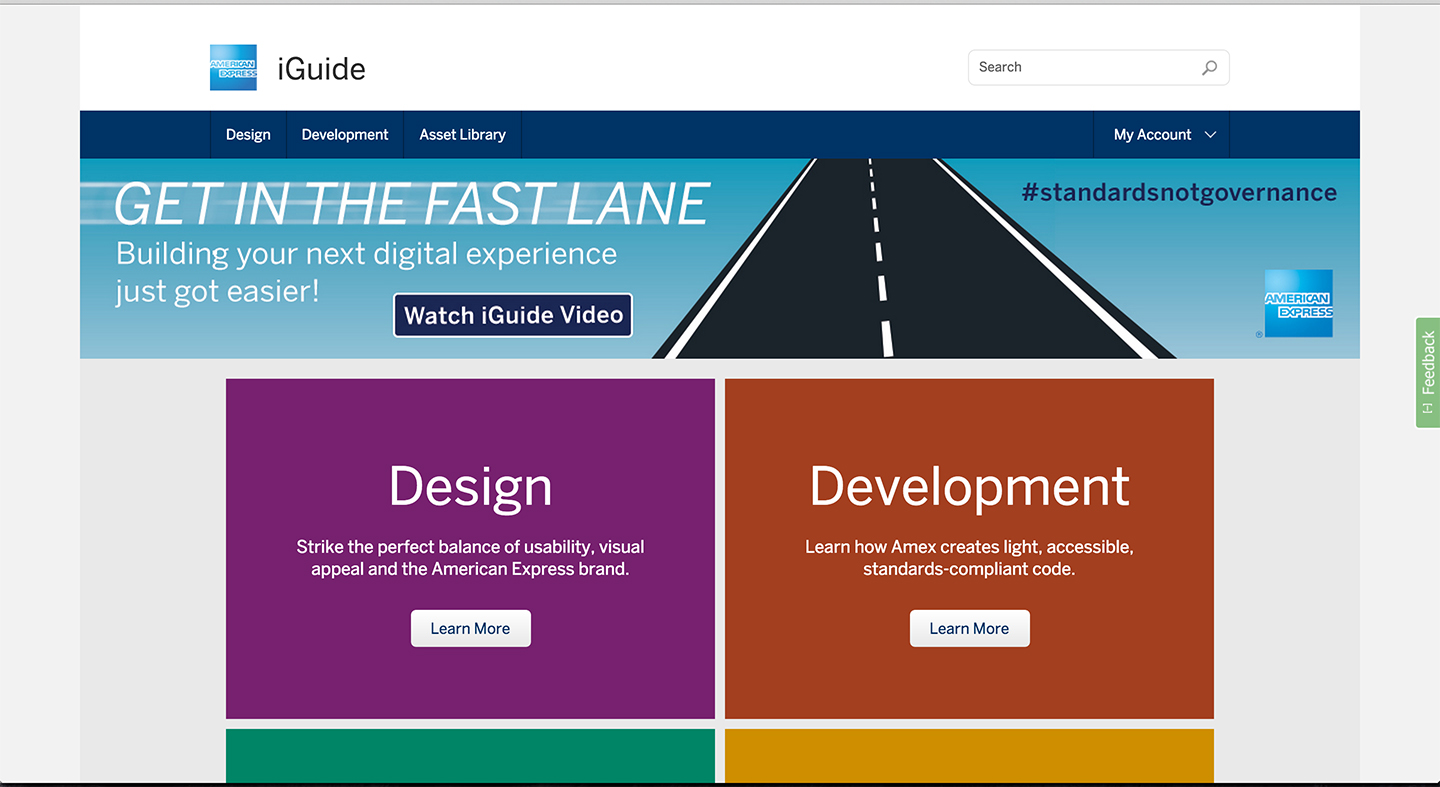The image size is (1440, 787).
Task: Click 'Strike the perfect balance' description text
Action: 470,558
